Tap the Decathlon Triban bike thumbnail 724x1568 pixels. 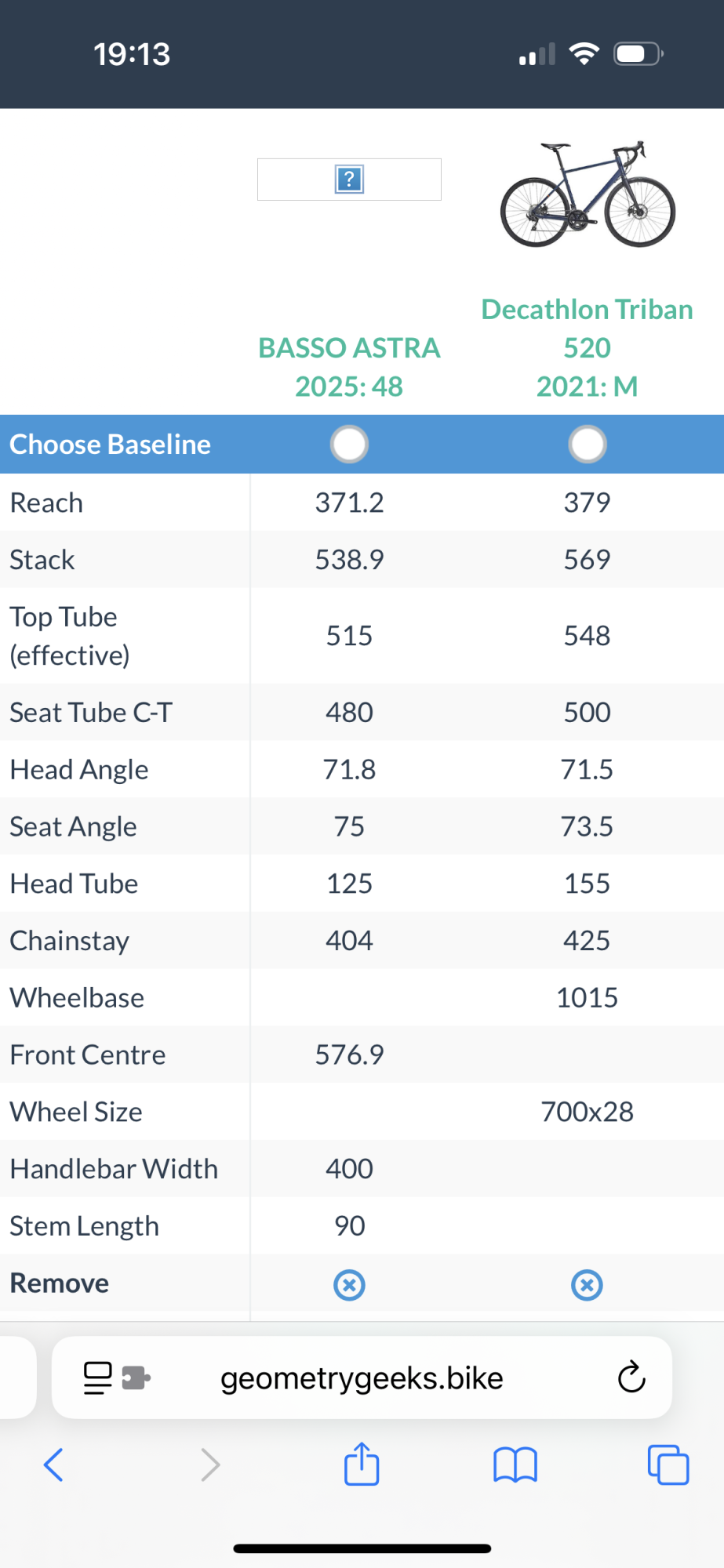[x=588, y=195]
